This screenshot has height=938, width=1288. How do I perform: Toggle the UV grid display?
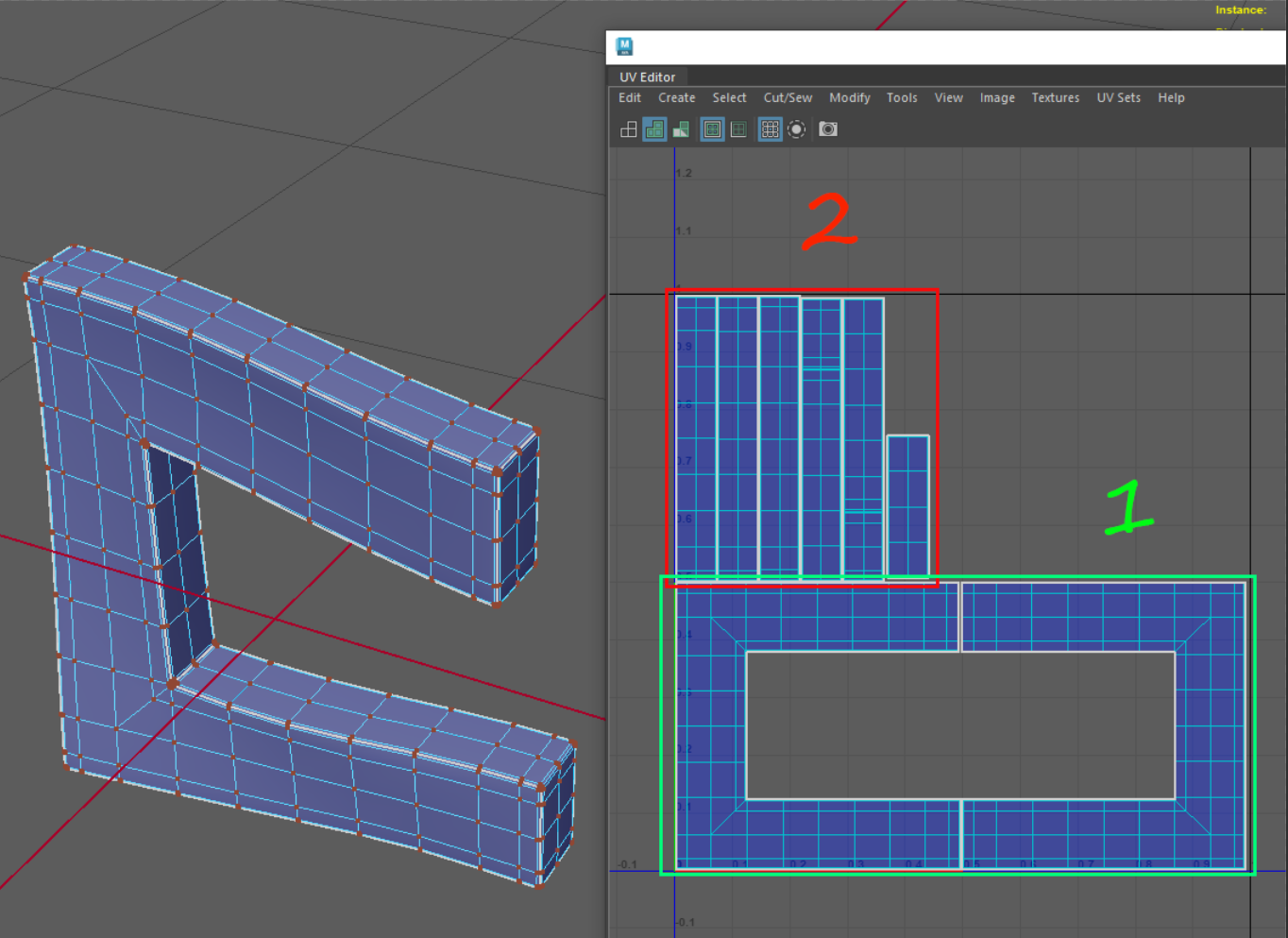pyautogui.click(x=771, y=129)
